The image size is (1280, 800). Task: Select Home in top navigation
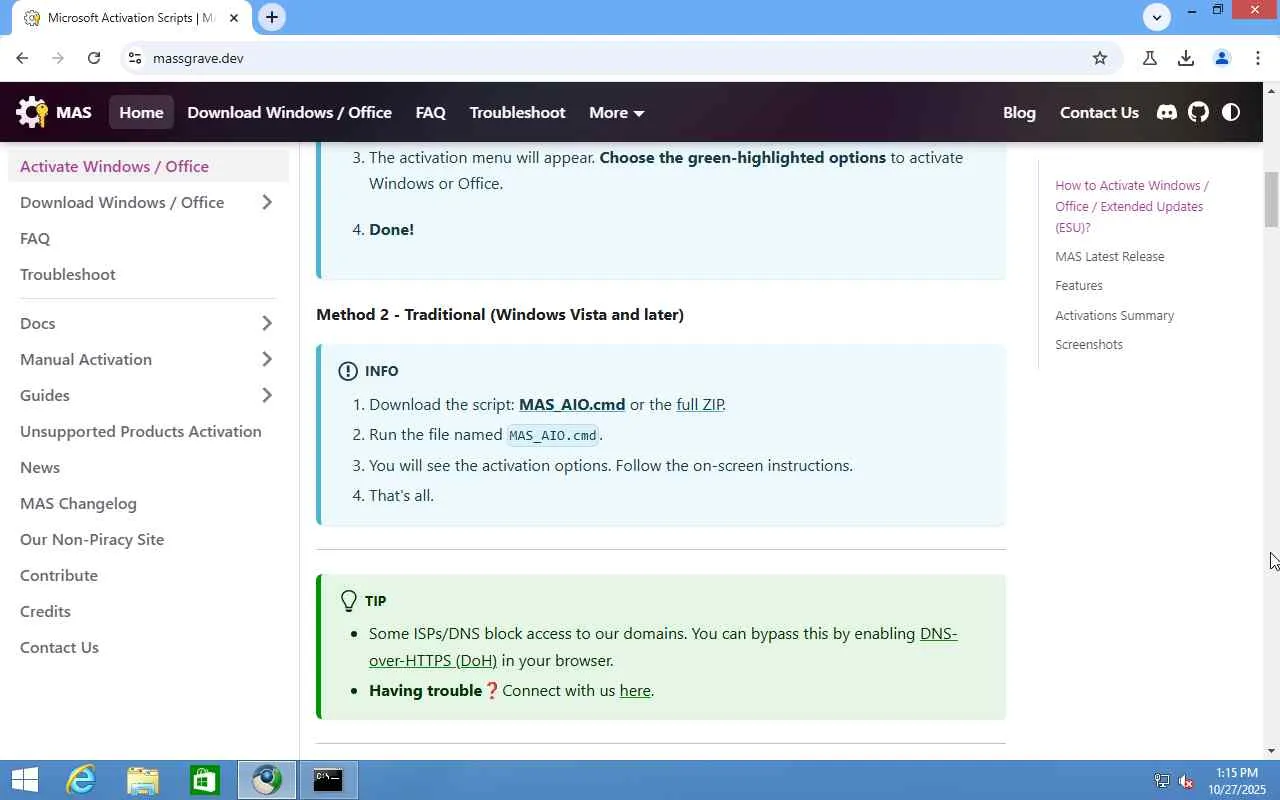point(141,112)
